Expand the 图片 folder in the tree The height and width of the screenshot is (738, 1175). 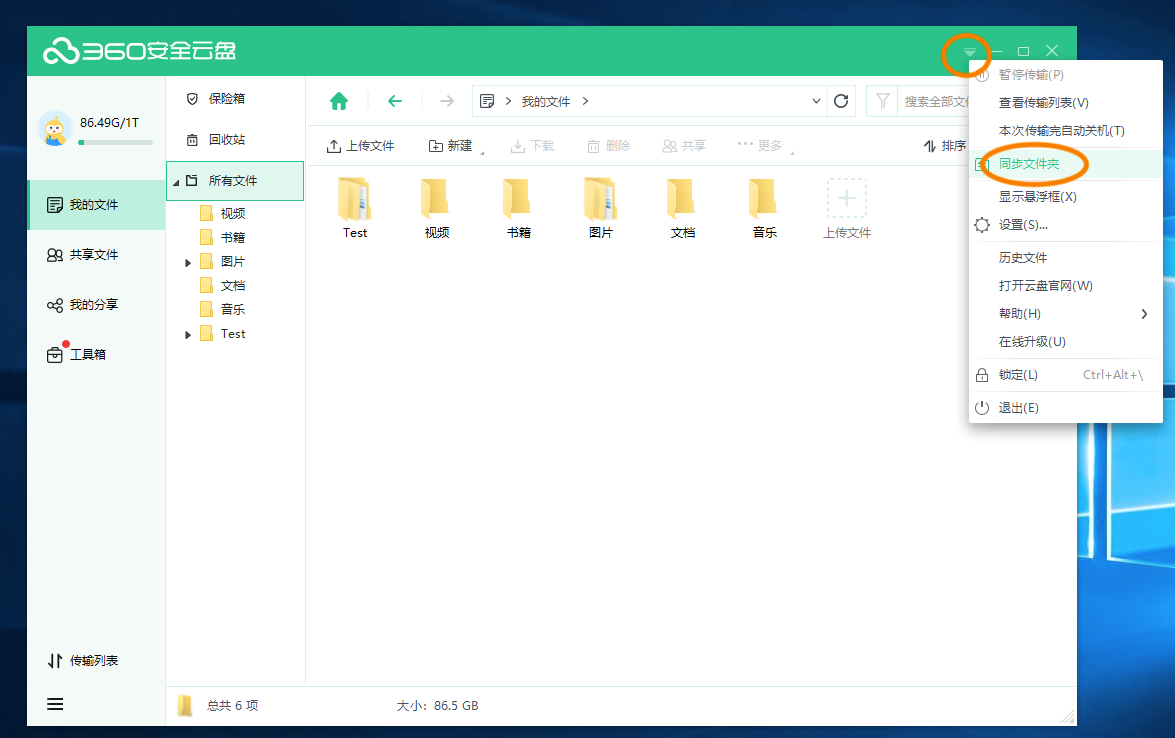(x=188, y=261)
